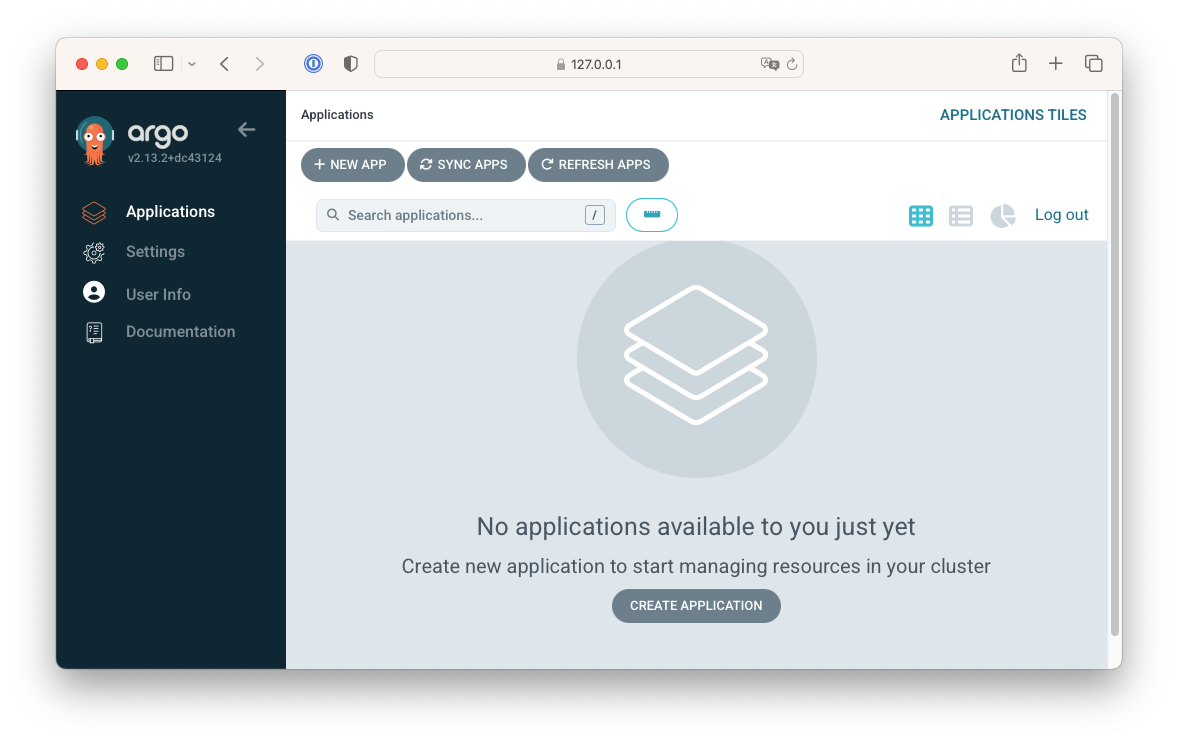Click the lock icon in address bar
The height and width of the screenshot is (743, 1178).
(x=560, y=65)
